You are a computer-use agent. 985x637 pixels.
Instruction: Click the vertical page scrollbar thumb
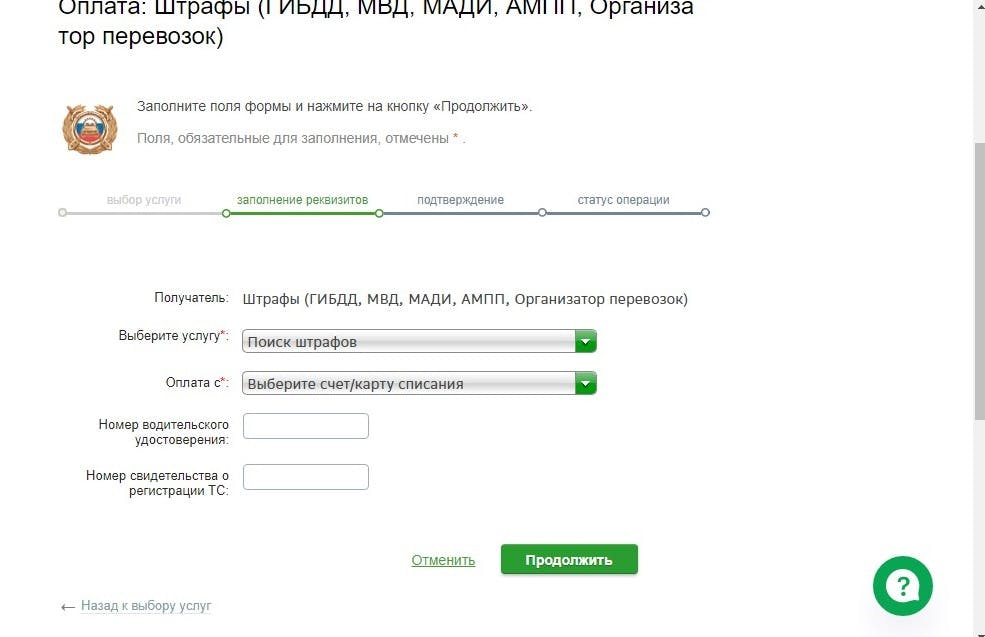(979, 281)
